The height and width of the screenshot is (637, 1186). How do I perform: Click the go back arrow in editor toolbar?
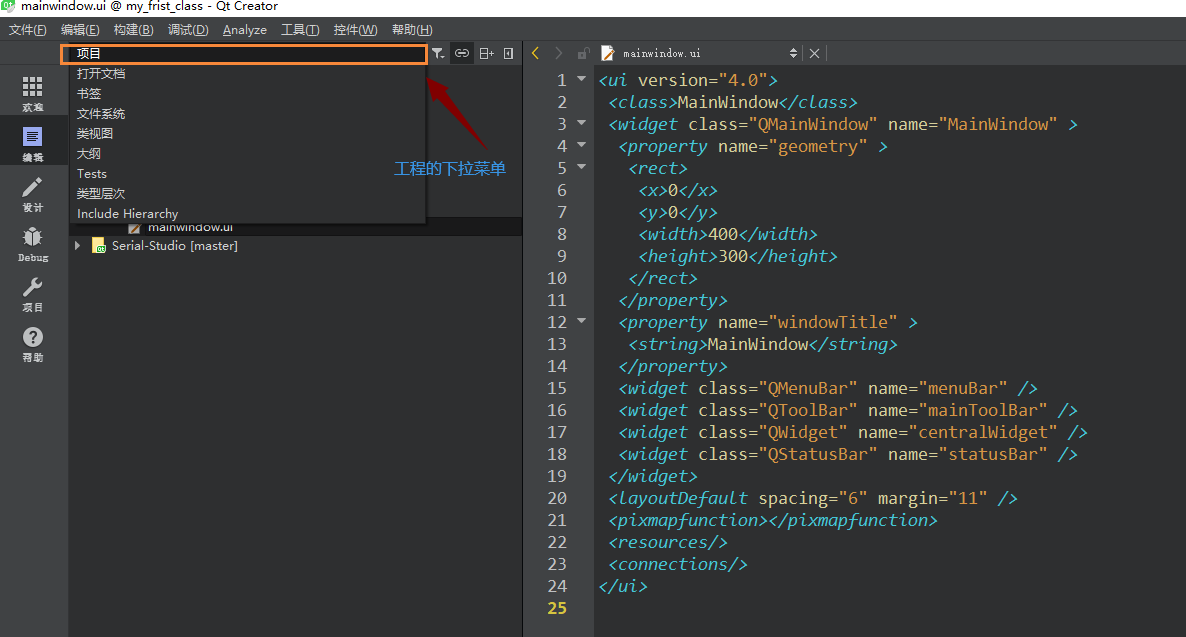point(536,53)
